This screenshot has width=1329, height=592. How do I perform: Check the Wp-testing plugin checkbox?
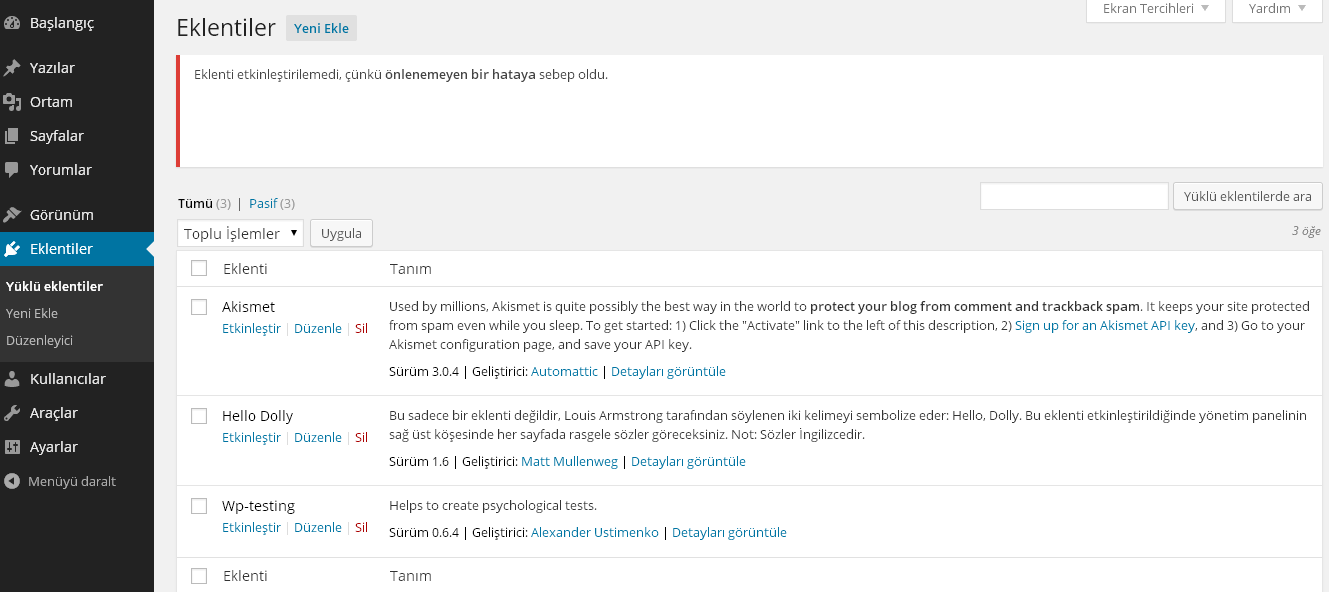click(x=199, y=506)
